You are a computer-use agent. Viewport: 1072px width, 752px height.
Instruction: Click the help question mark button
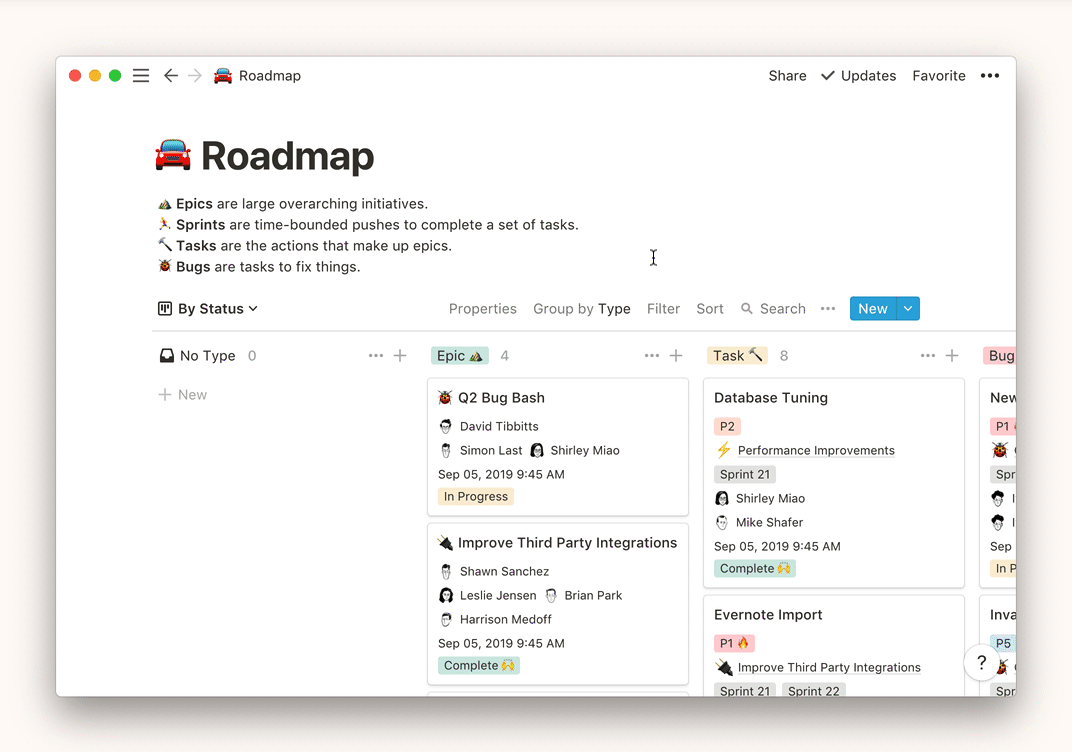point(982,663)
